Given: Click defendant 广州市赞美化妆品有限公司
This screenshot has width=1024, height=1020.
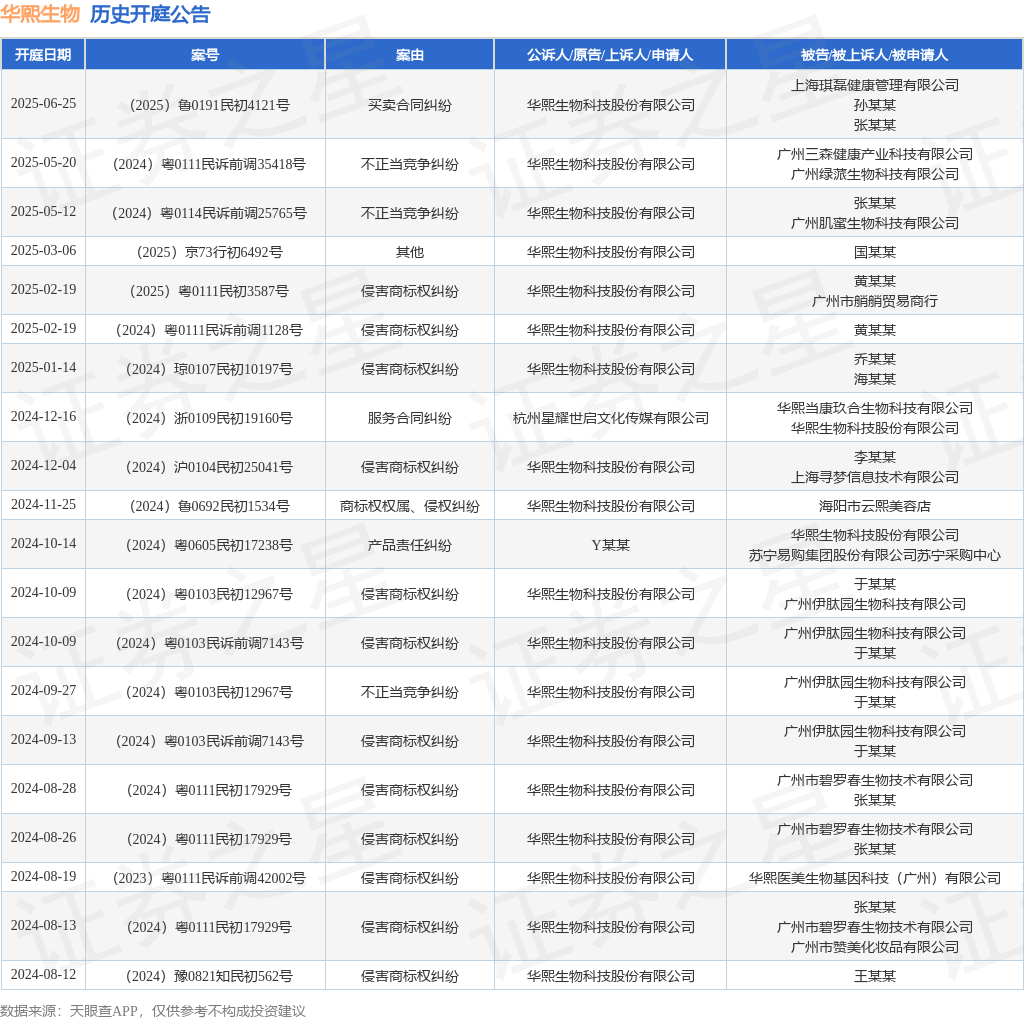Looking at the screenshot, I should coord(874,947).
